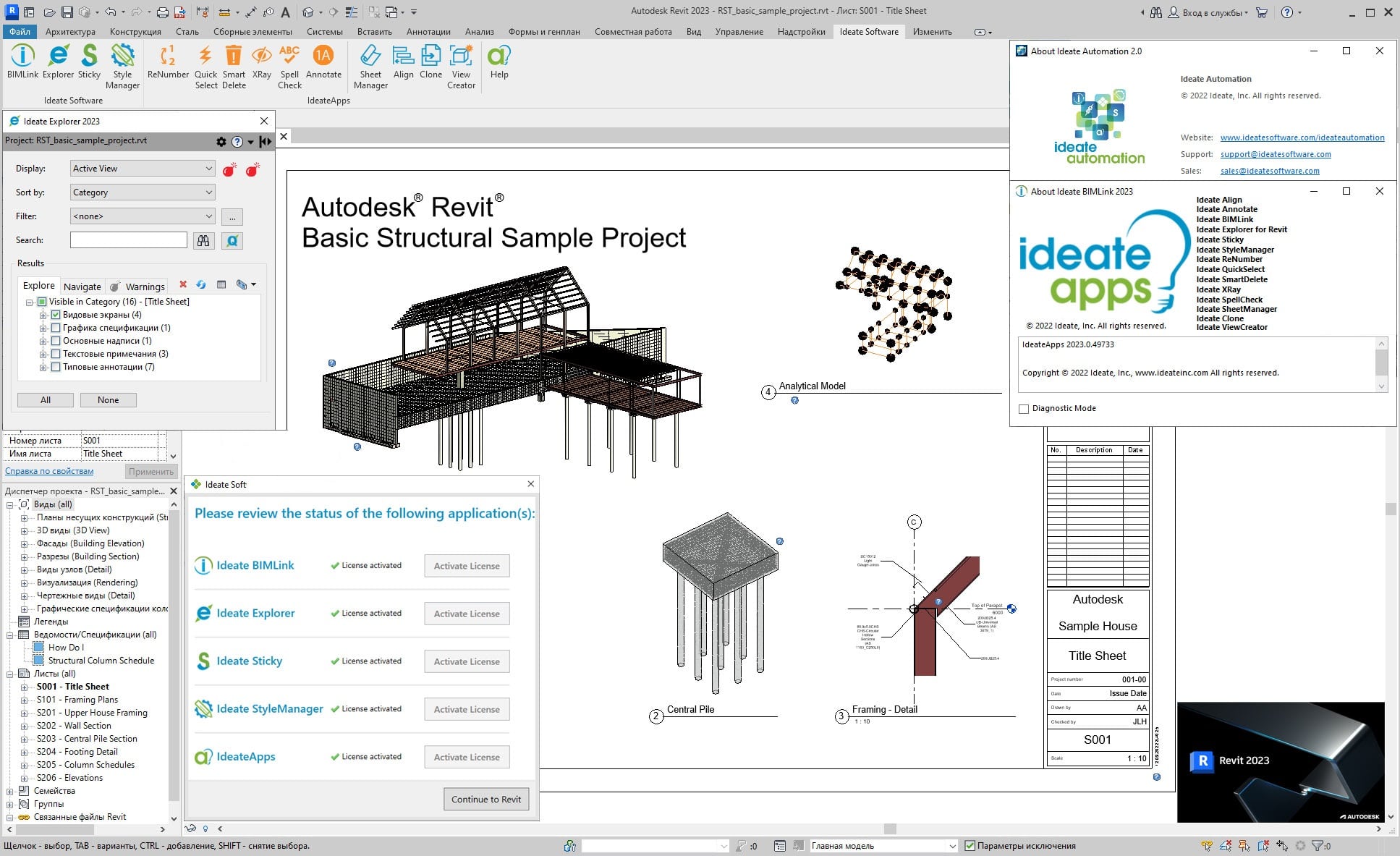Click the None button in Explorer
This screenshot has height=856, width=1400.
coord(108,400)
